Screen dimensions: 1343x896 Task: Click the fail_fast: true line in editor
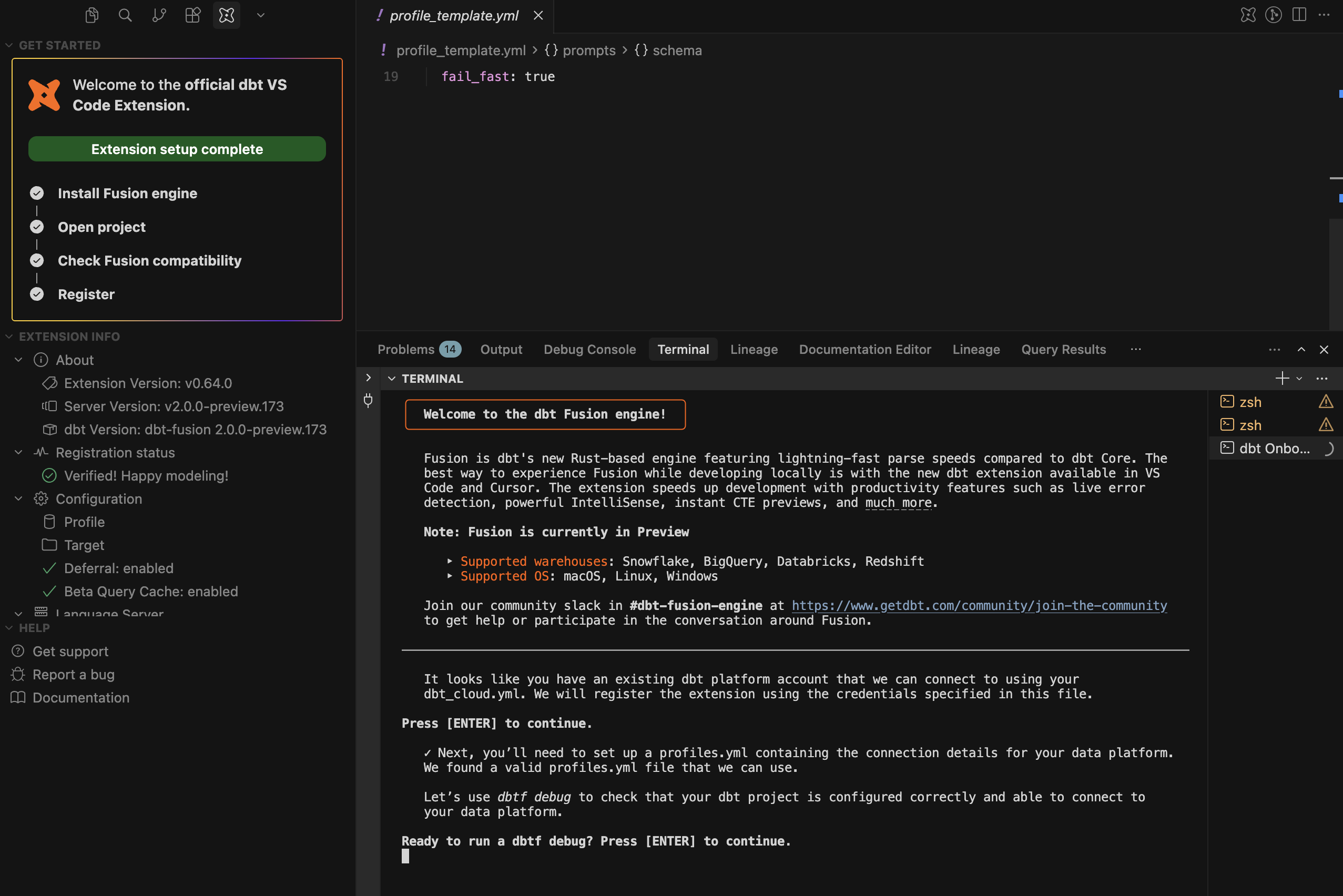click(498, 77)
